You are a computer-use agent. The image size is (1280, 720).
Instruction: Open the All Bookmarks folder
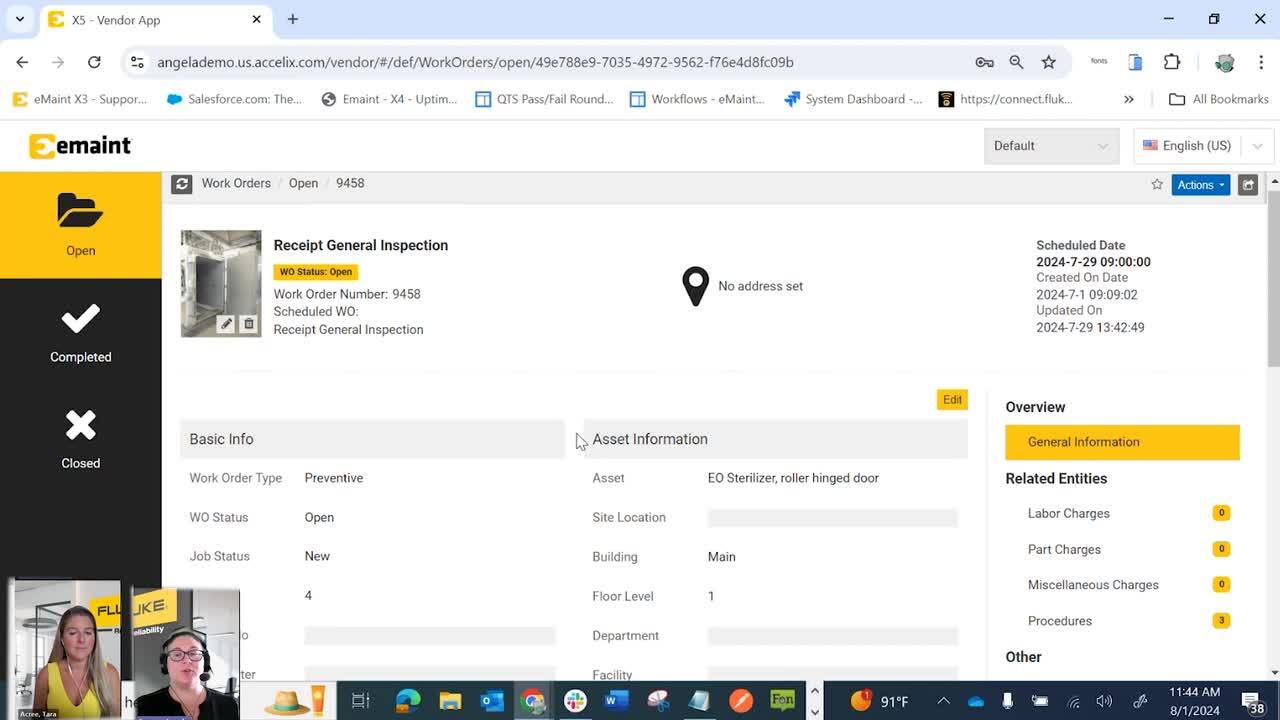[1219, 99]
